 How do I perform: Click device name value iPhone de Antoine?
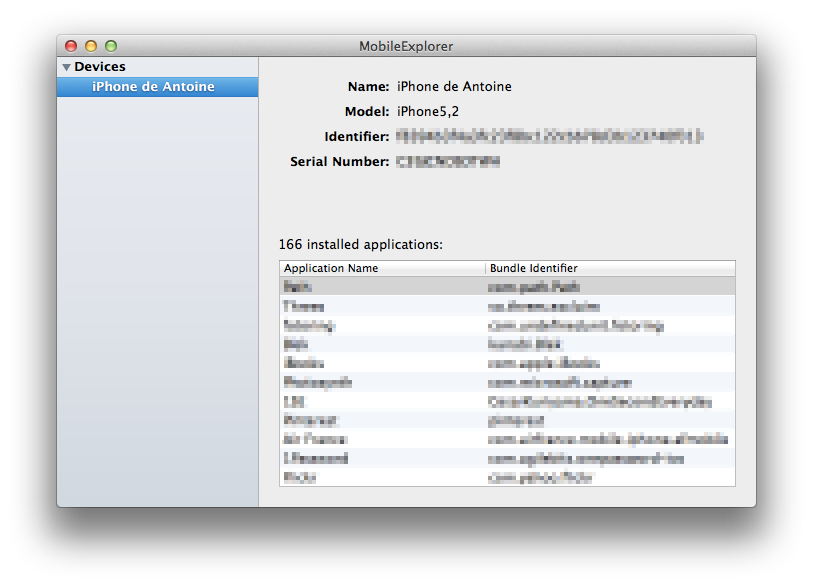pos(454,87)
